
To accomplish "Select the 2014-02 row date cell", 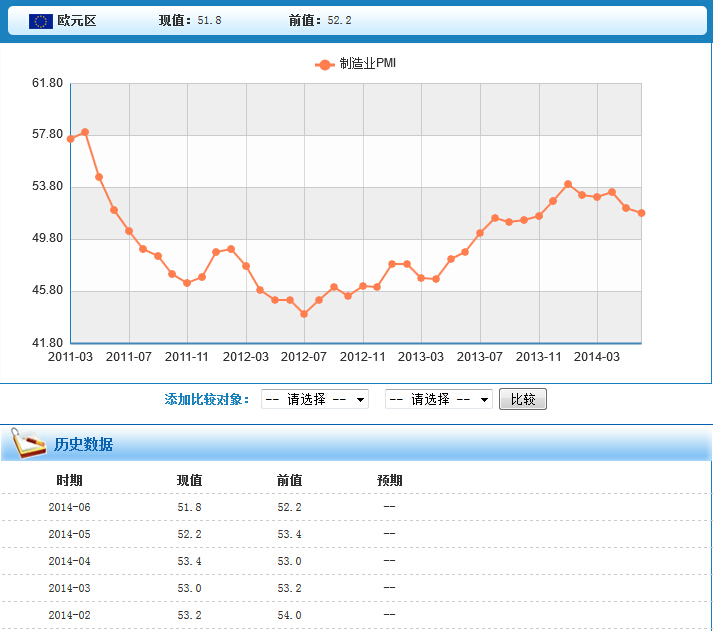I will pyautogui.click(x=69, y=615).
